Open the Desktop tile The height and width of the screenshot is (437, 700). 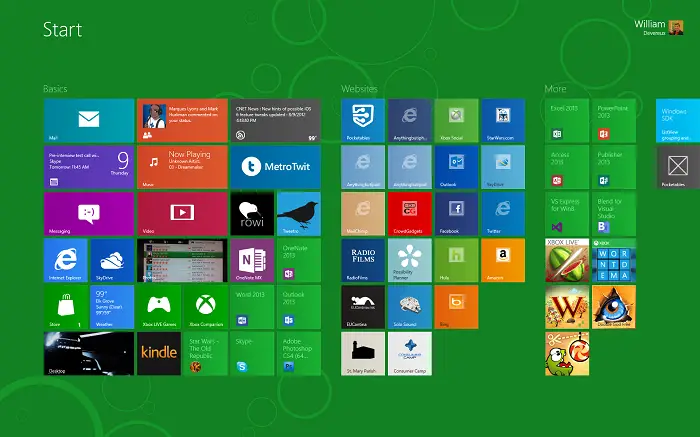pos(89,354)
